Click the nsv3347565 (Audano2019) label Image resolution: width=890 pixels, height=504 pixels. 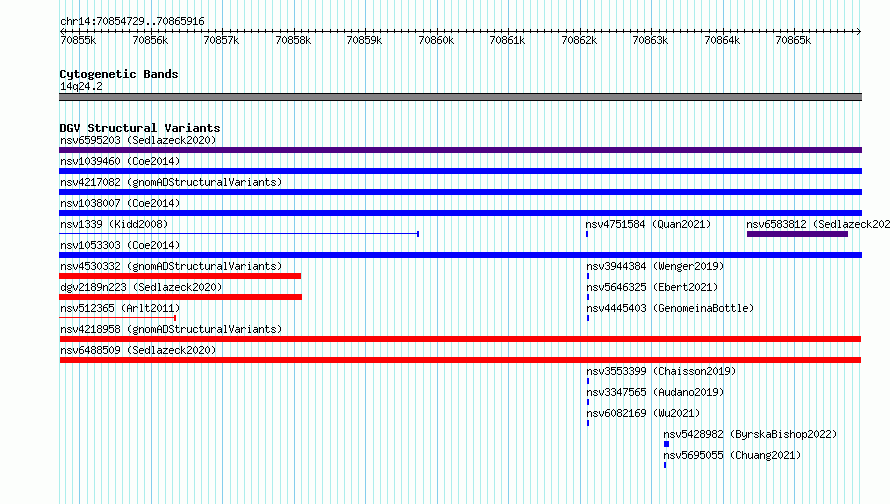(655, 392)
